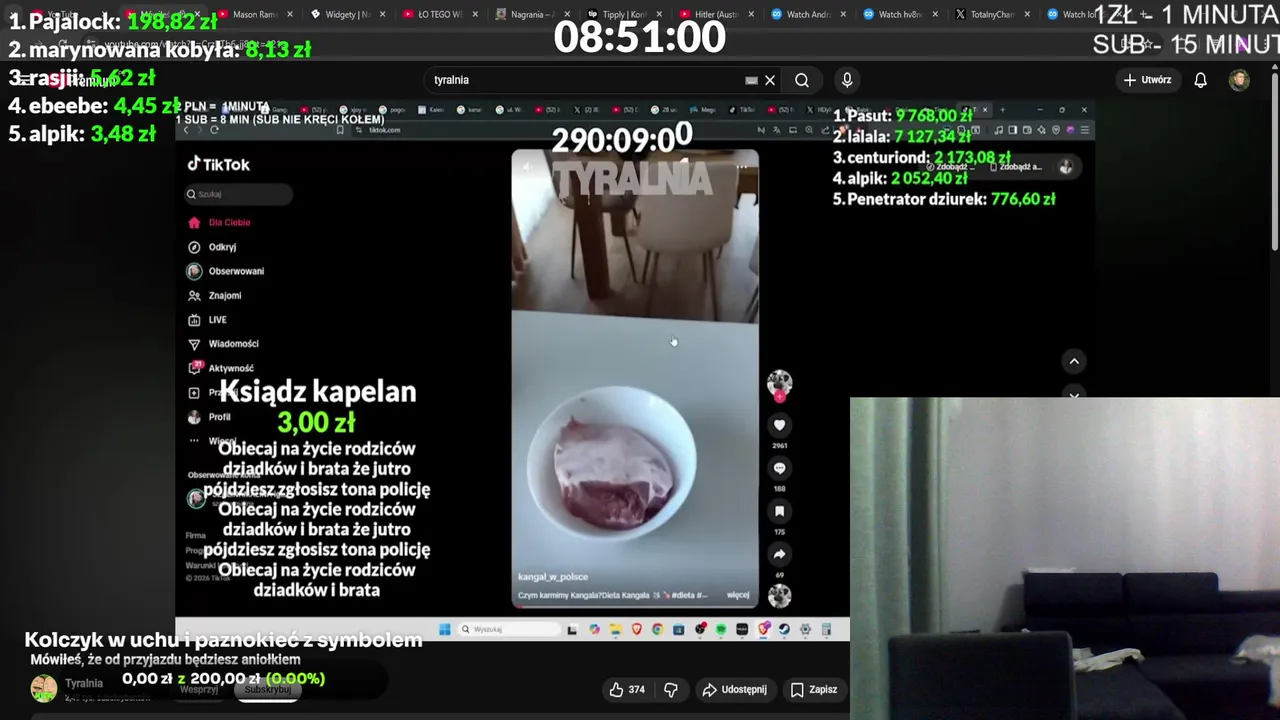Open the Tyralnia channel avatar
Image resolution: width=1280 pixels, height=720 pixels.
[44, 688]
